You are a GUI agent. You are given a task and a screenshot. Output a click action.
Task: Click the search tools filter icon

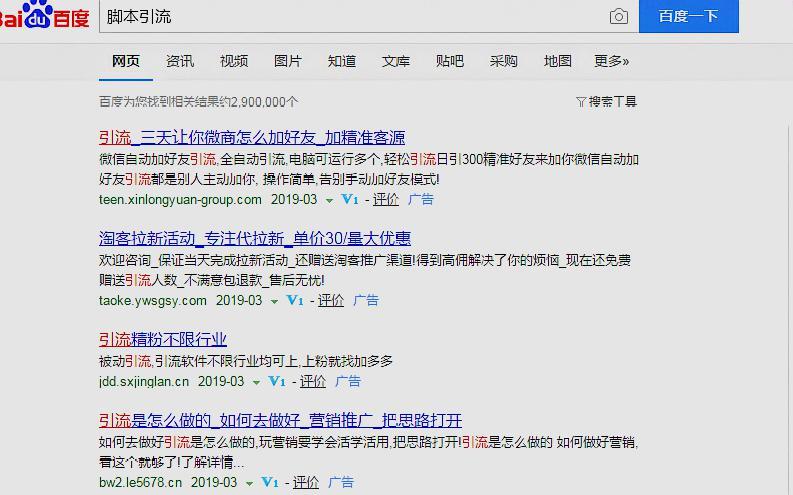tap(581, 102)
